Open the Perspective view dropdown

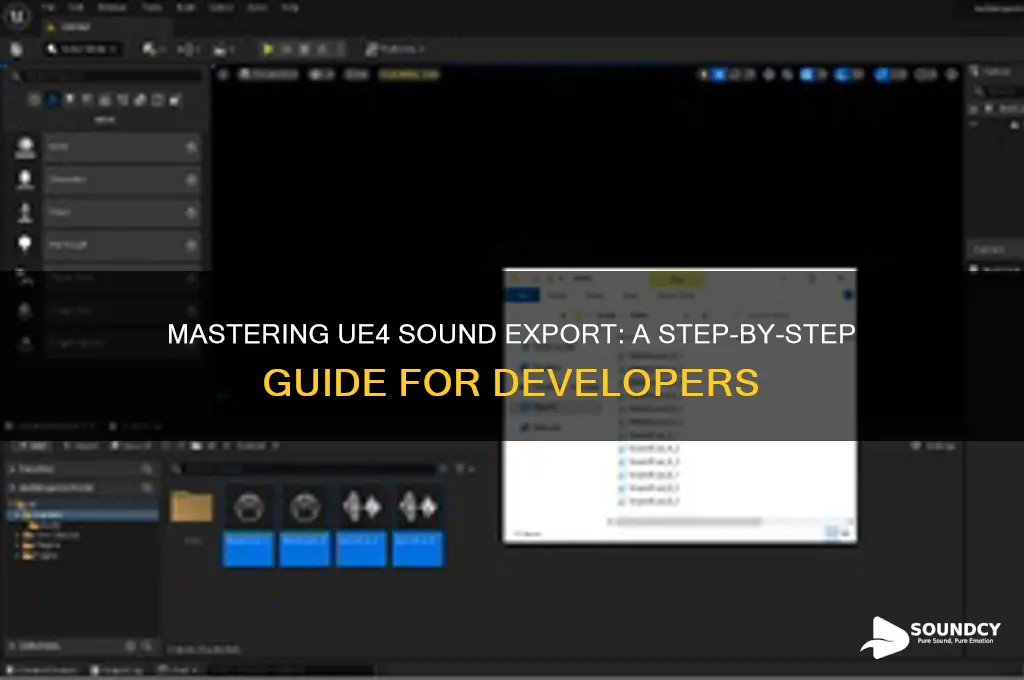(x=268, y=74)
